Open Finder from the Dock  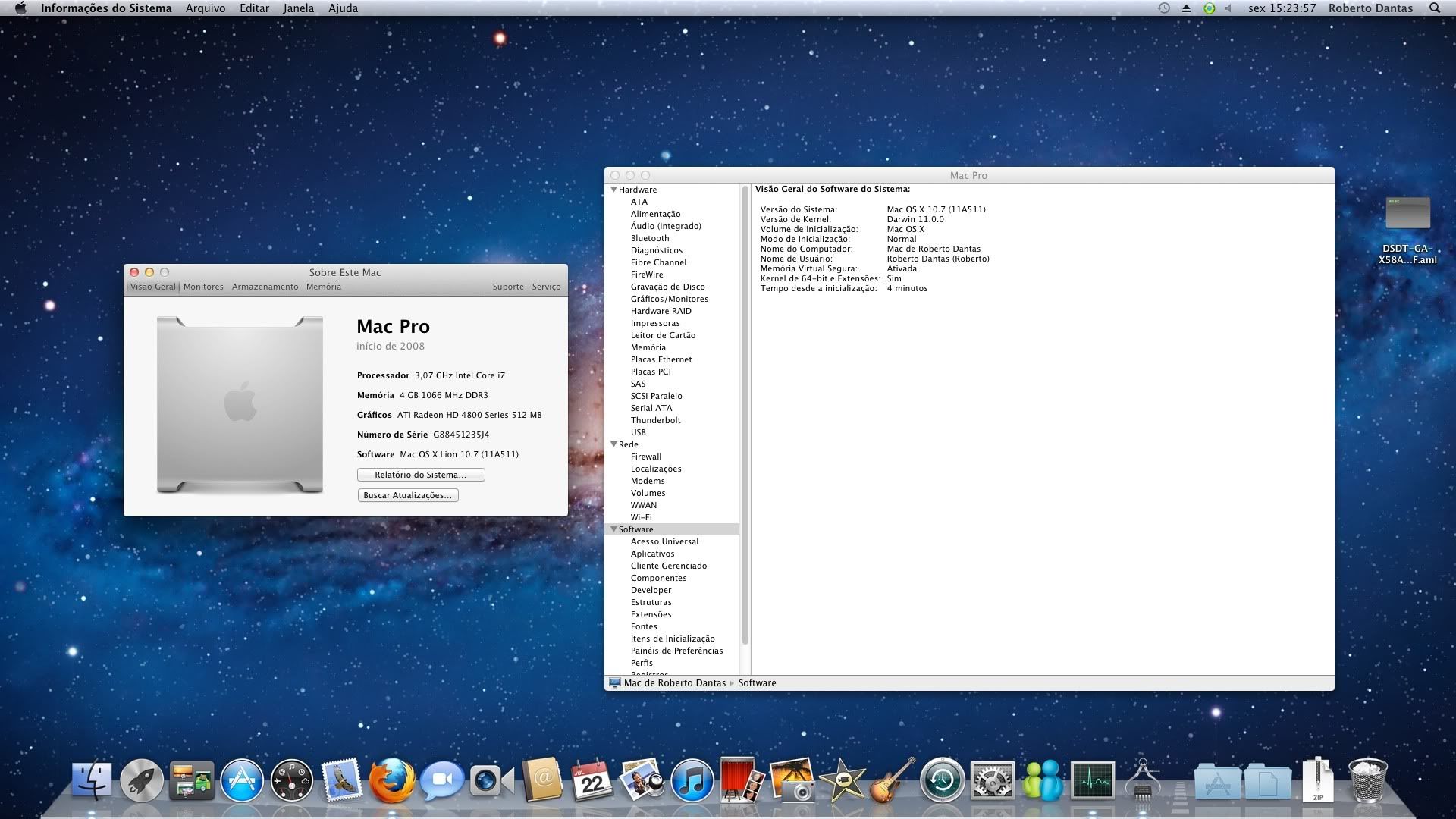pos(92,780)
